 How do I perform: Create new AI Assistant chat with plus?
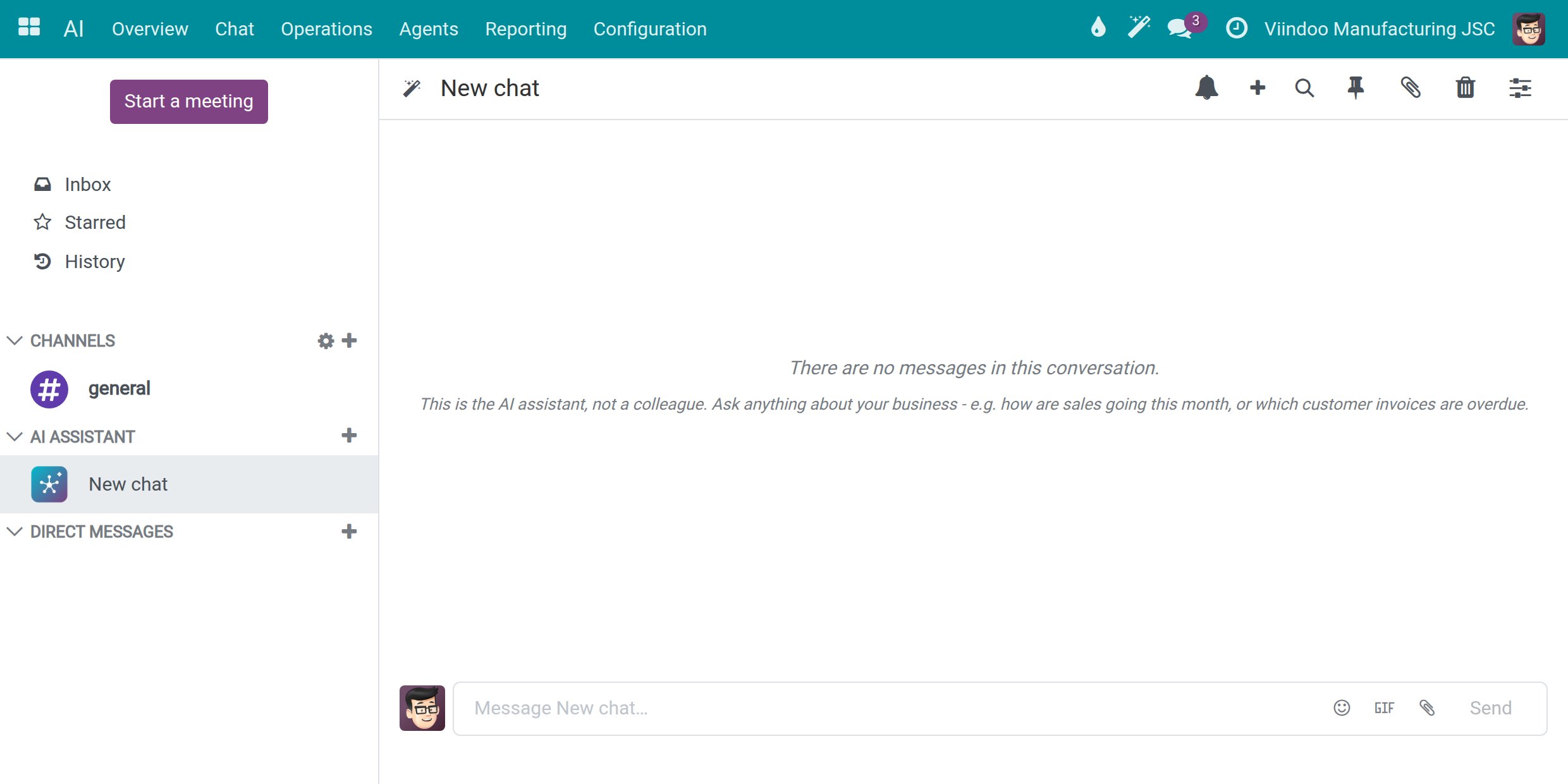(x=349, y=436)
